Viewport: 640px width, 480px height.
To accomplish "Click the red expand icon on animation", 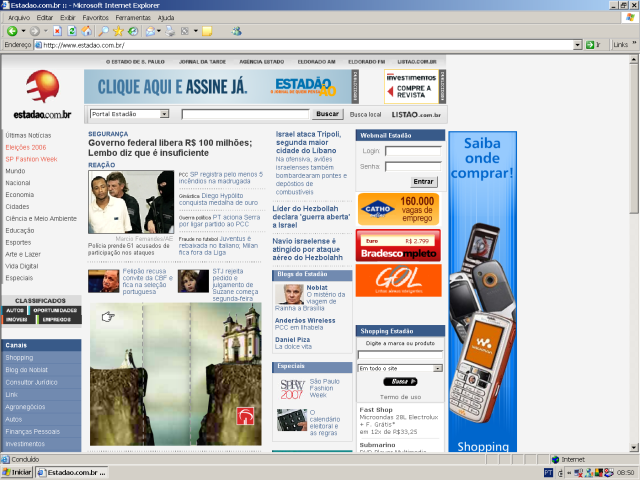I will tap(245, 417).
